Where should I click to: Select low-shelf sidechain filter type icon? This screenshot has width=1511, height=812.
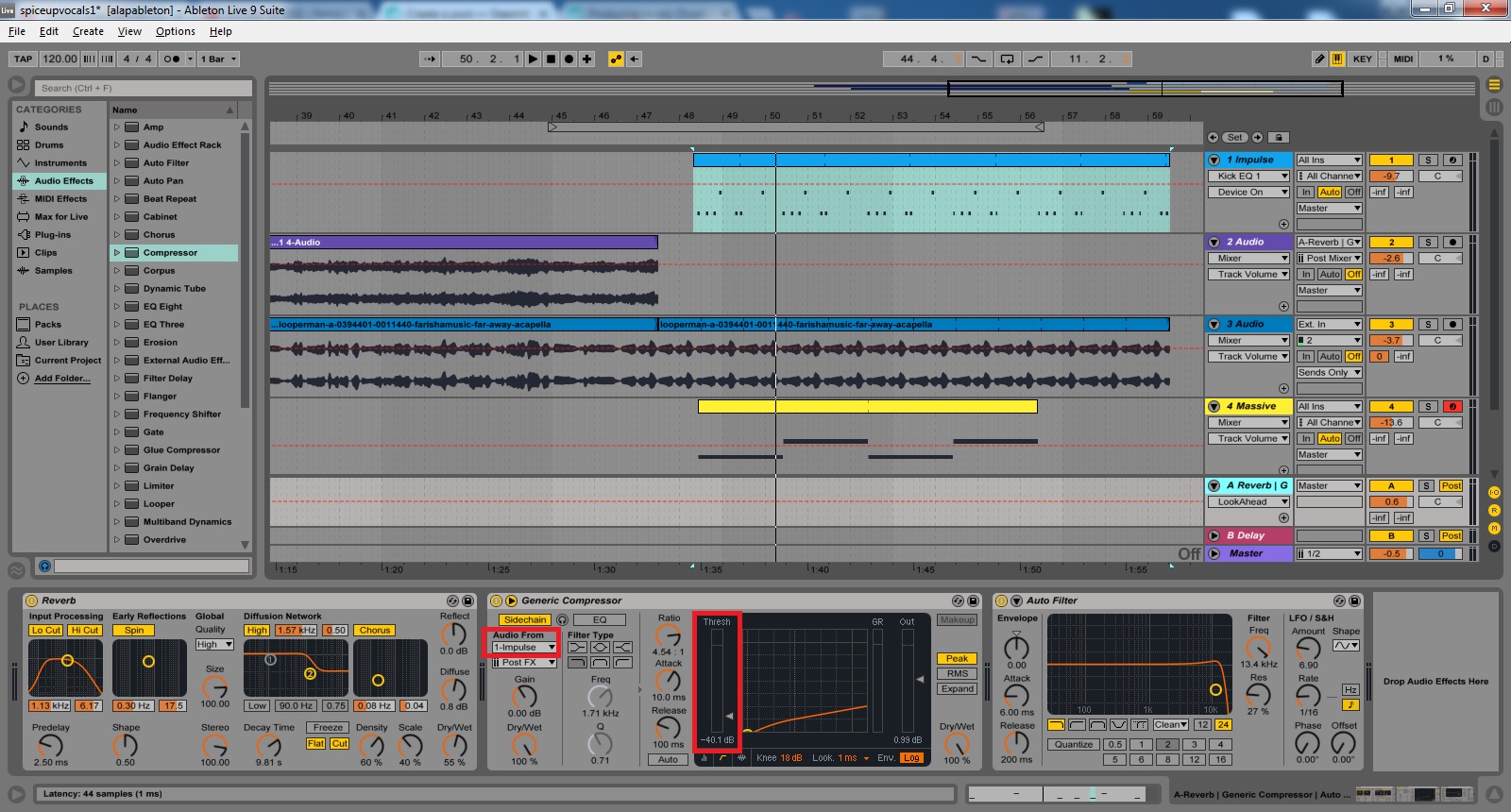pyautogui.click(x=576, y=648)
